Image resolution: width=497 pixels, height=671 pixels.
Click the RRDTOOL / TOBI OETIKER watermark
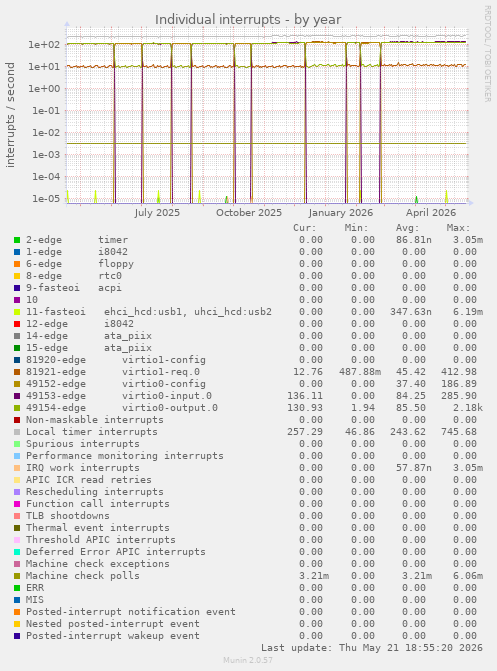[x=488, y=53]
